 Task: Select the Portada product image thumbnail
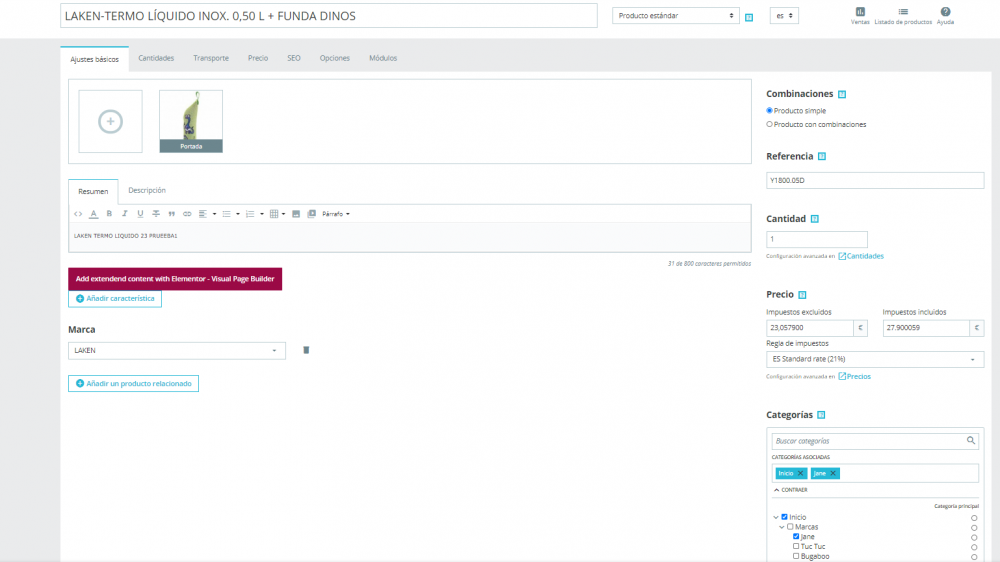(191, 121)
